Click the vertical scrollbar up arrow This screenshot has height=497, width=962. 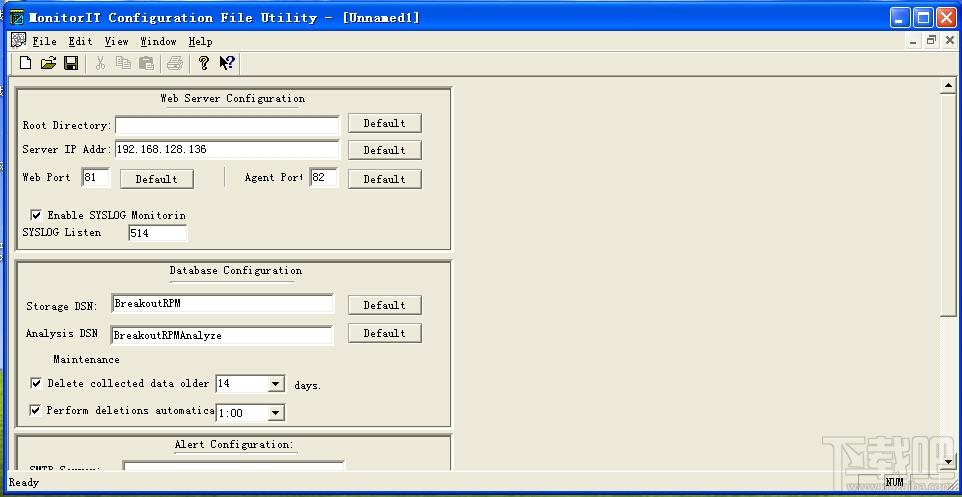(x=948, y=86)
